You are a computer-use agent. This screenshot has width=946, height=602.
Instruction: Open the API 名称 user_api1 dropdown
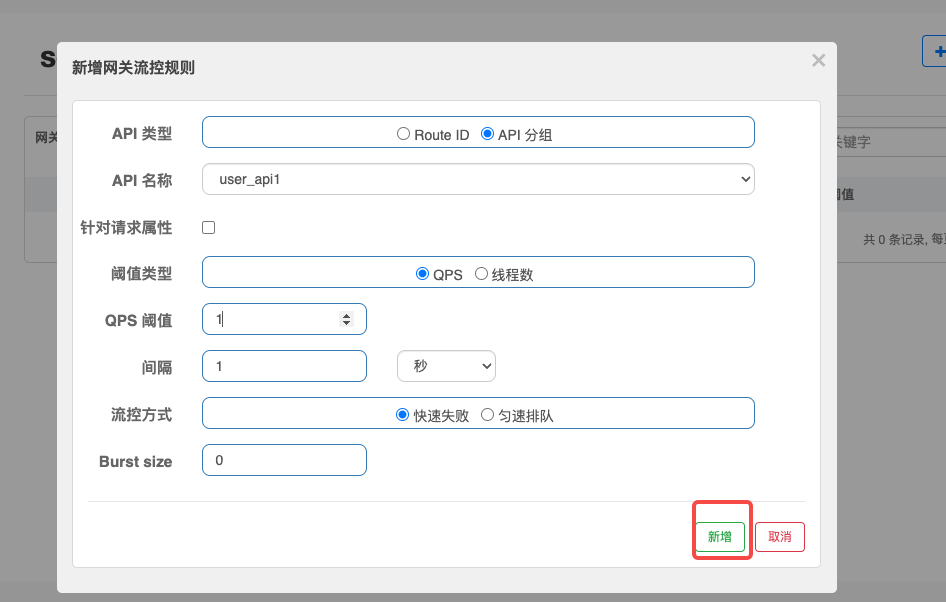click(478, 179)
